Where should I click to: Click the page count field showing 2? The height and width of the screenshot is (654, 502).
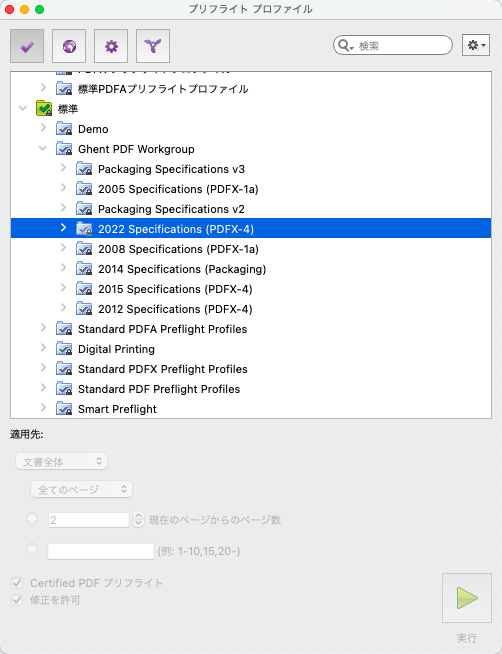tap(89, 520)
